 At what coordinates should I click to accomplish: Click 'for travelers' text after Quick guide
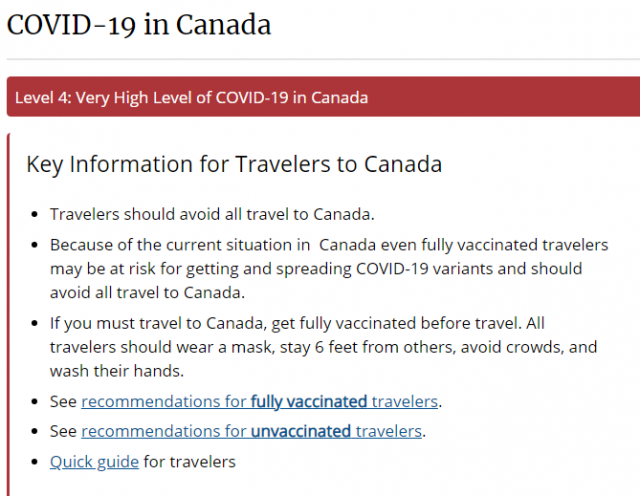pos(189,462)
